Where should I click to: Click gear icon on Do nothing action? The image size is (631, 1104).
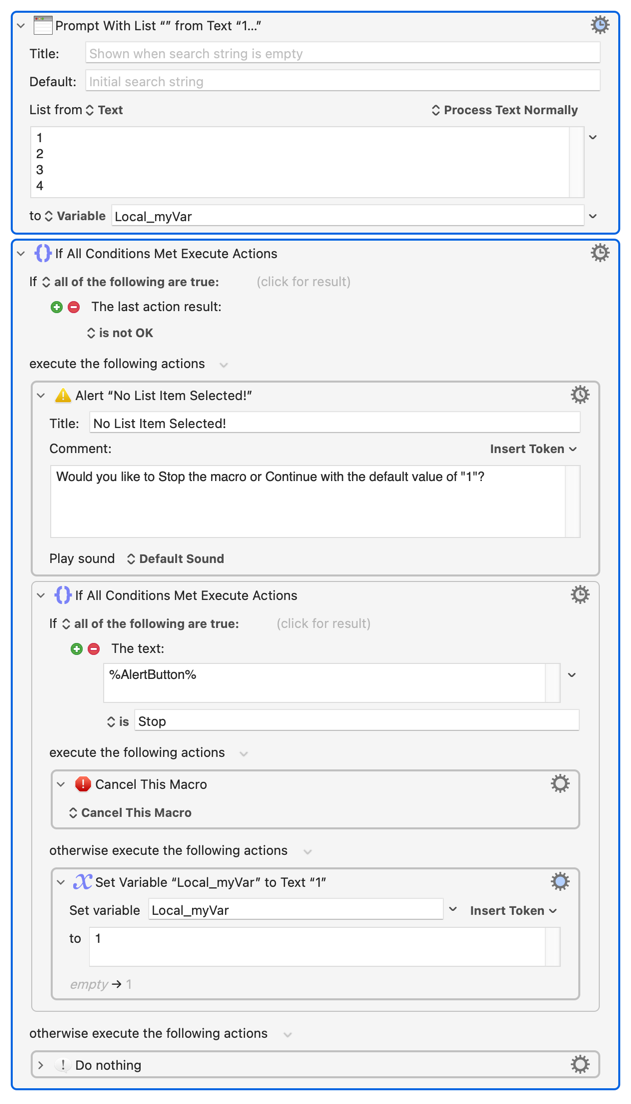coord(579,1065)
